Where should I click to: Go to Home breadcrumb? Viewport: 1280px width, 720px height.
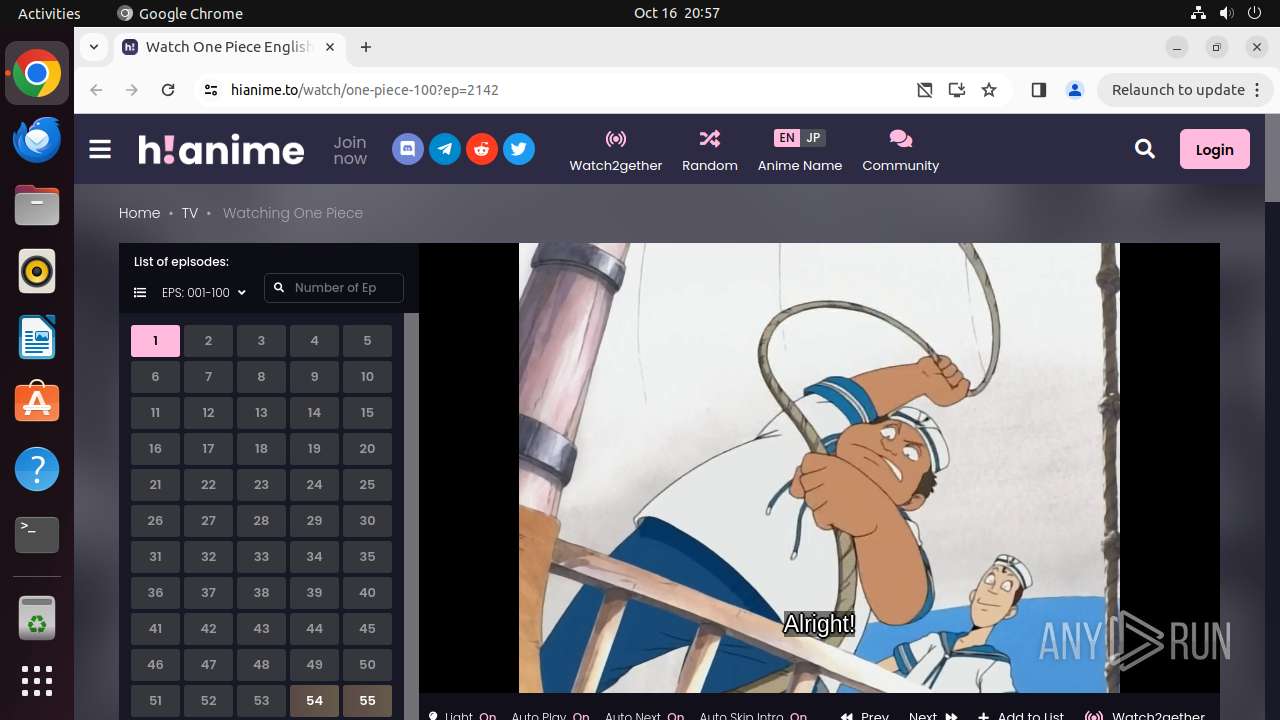coord(139,213)
